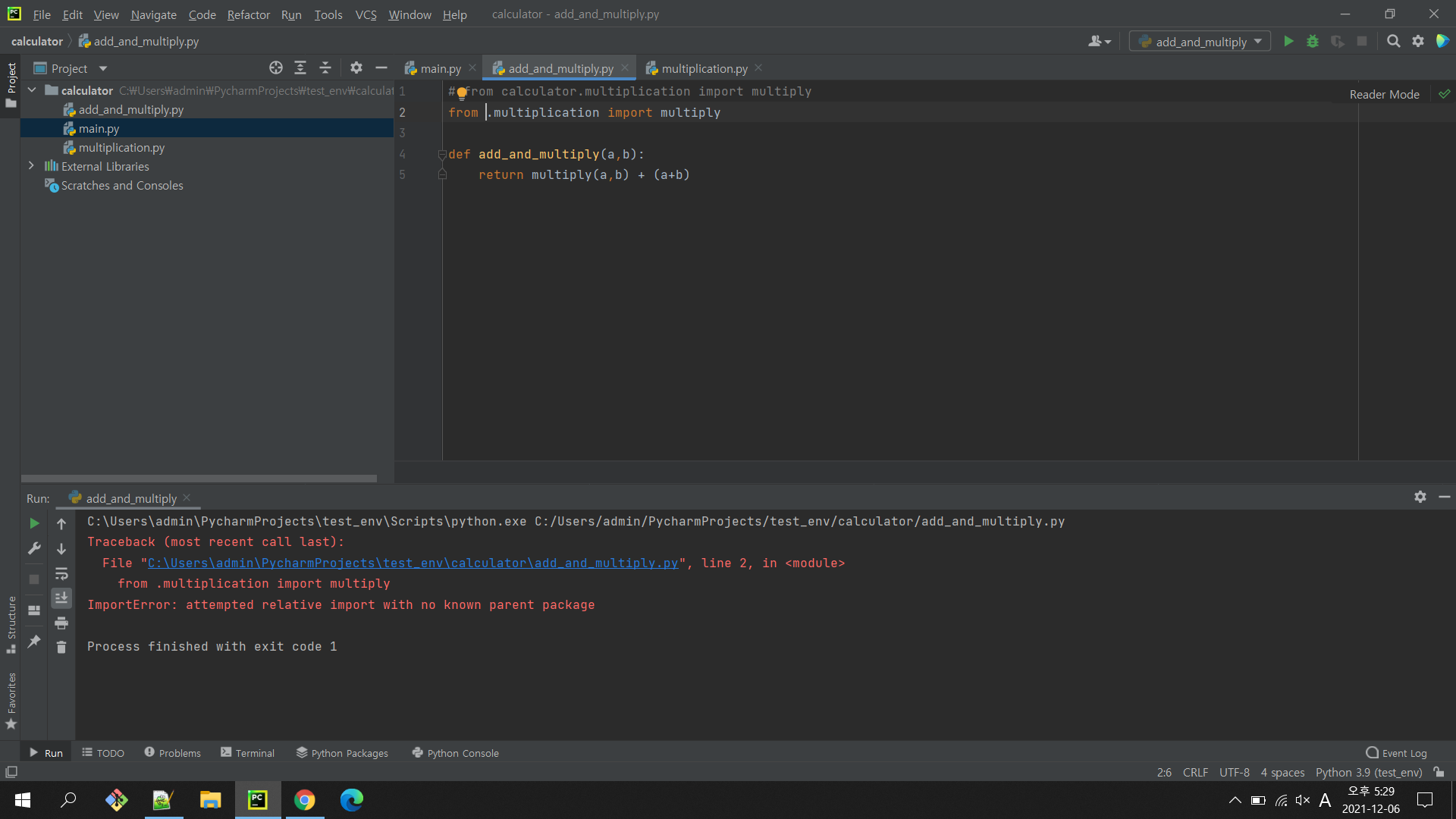The image size is (1456, 819).
Task: Open traceback link to add_and_multiply.py
Action: (413, 563)
